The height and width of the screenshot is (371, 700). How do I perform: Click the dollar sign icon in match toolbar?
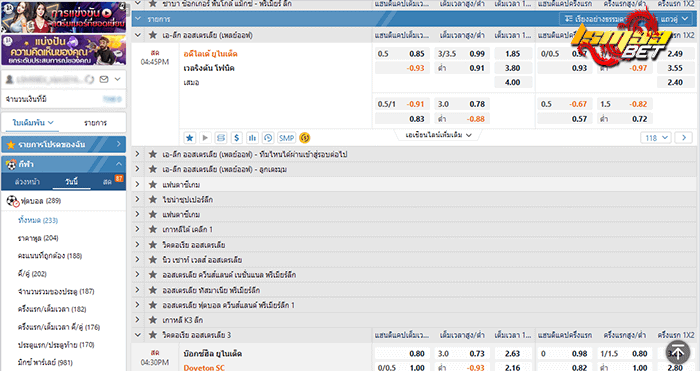point(237,138)
